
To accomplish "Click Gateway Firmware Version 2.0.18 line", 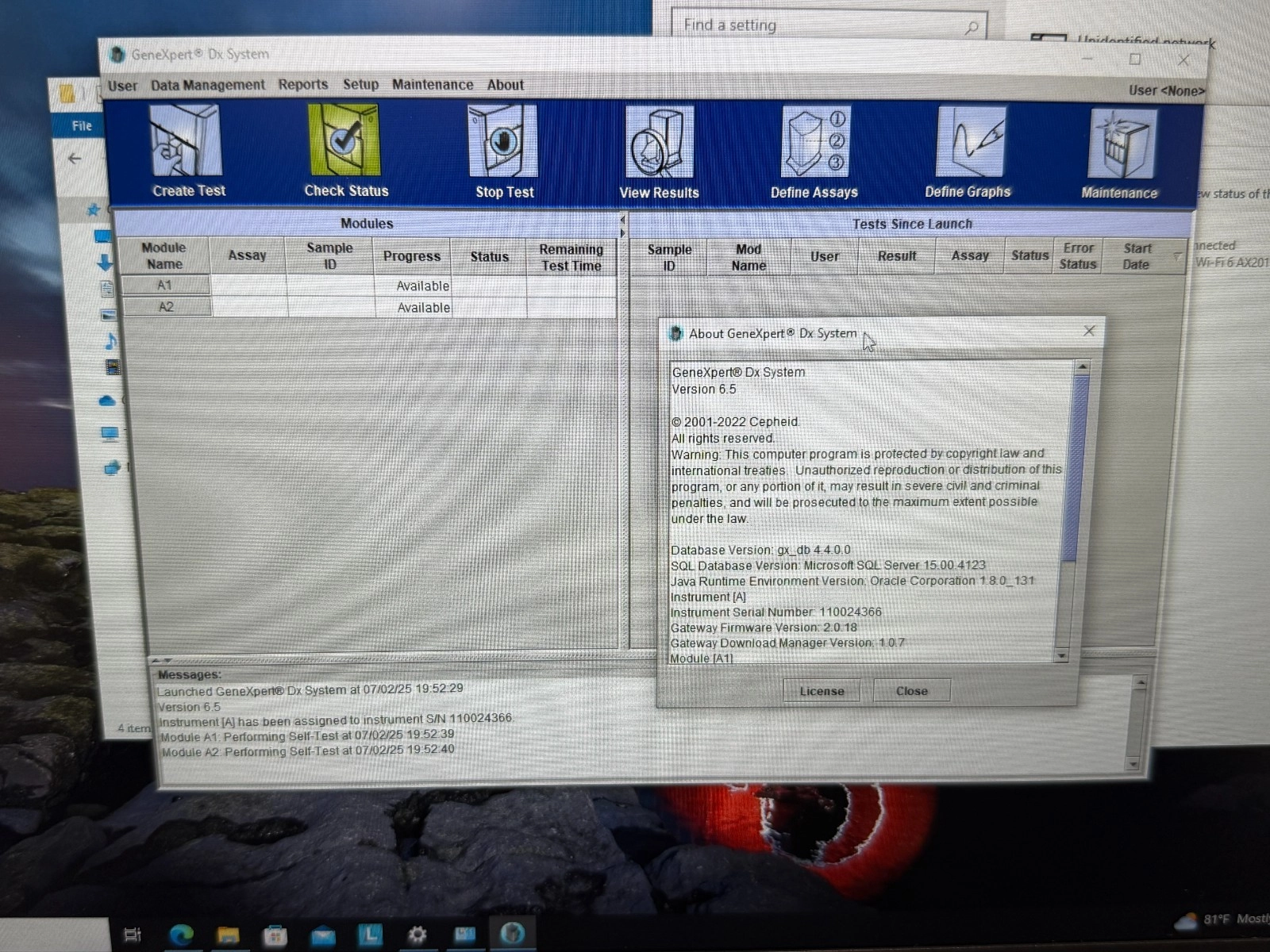I will (764, 628).
